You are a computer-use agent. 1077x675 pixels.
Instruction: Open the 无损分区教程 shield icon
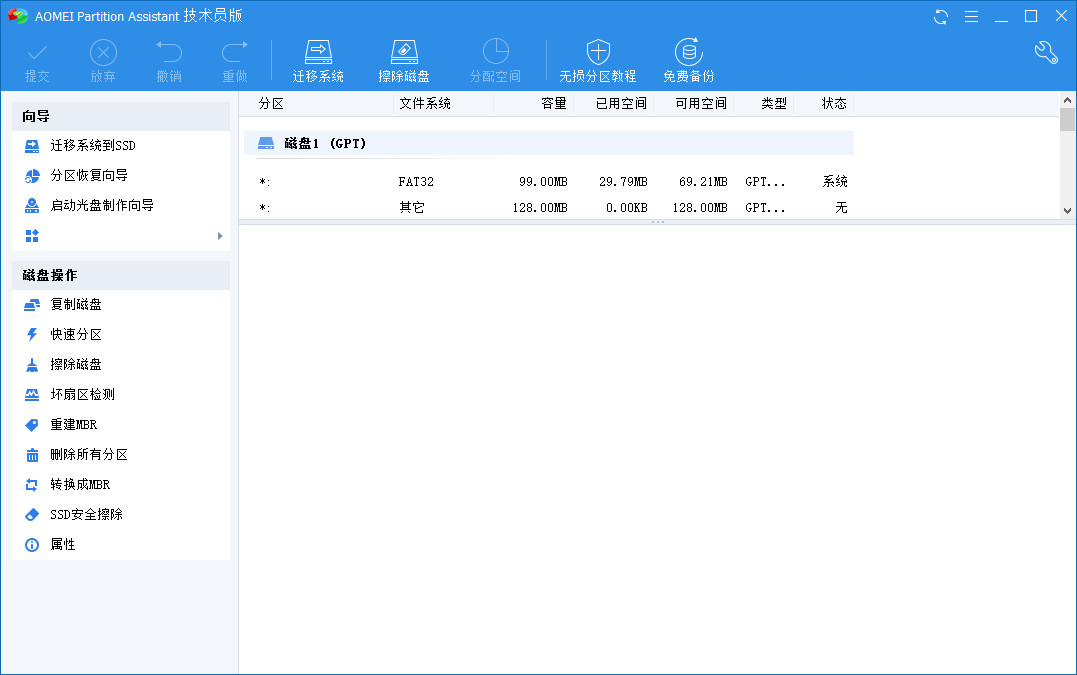[x=597, y=61]
